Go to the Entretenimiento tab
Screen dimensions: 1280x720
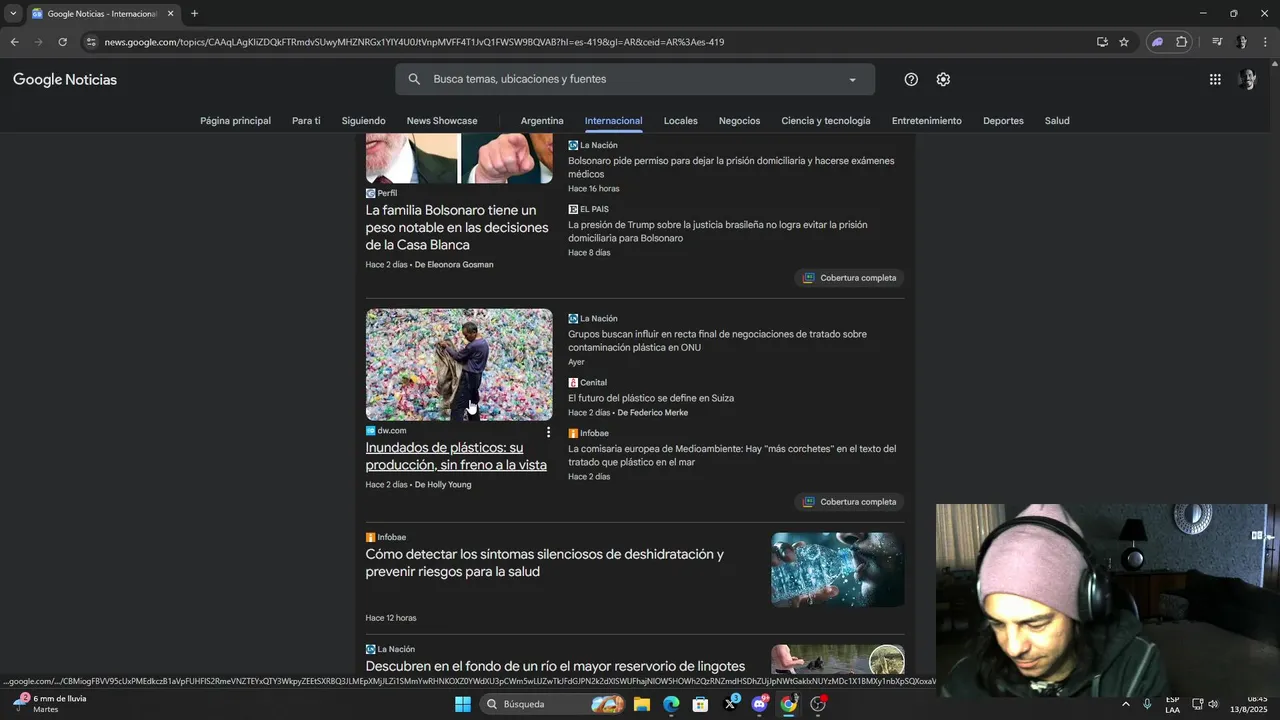point(926,121)
